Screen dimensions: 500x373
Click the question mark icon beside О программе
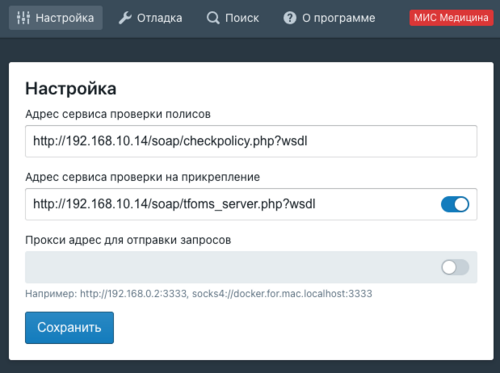(290, 18)
